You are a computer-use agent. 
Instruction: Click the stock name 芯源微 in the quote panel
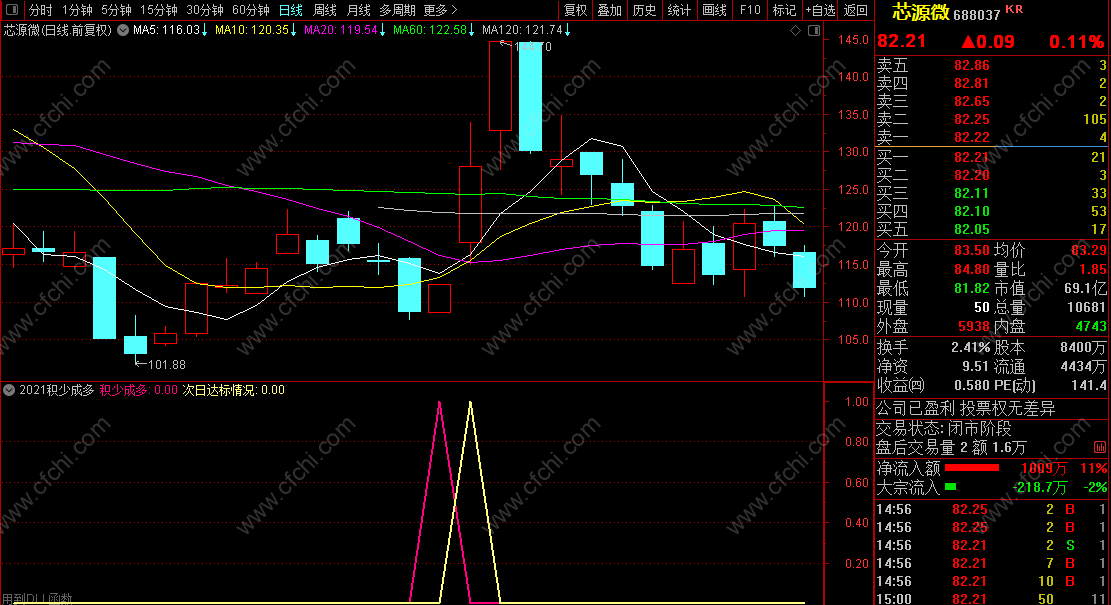[920, 12]
